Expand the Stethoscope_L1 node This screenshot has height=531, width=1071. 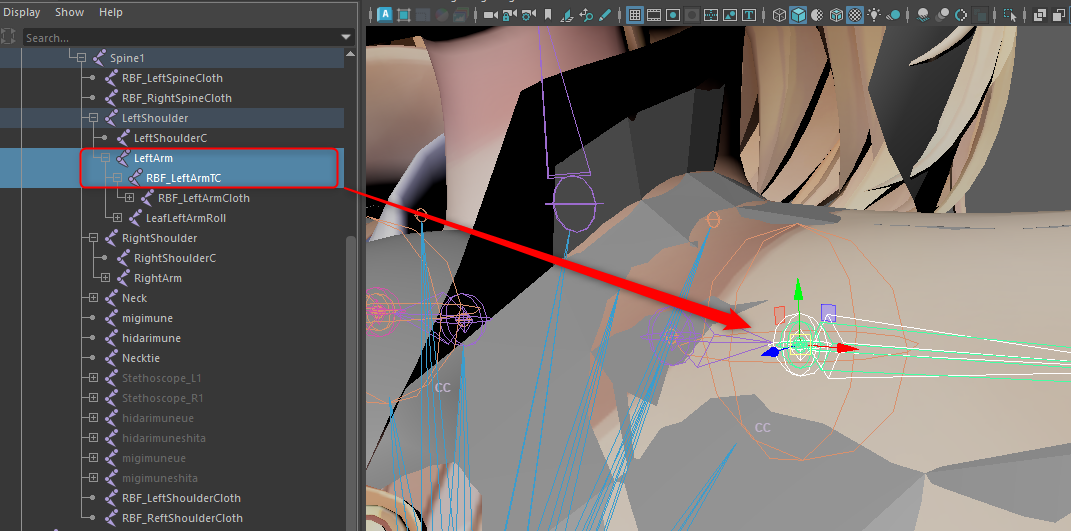pyautogui.click(x=94, y=378)
